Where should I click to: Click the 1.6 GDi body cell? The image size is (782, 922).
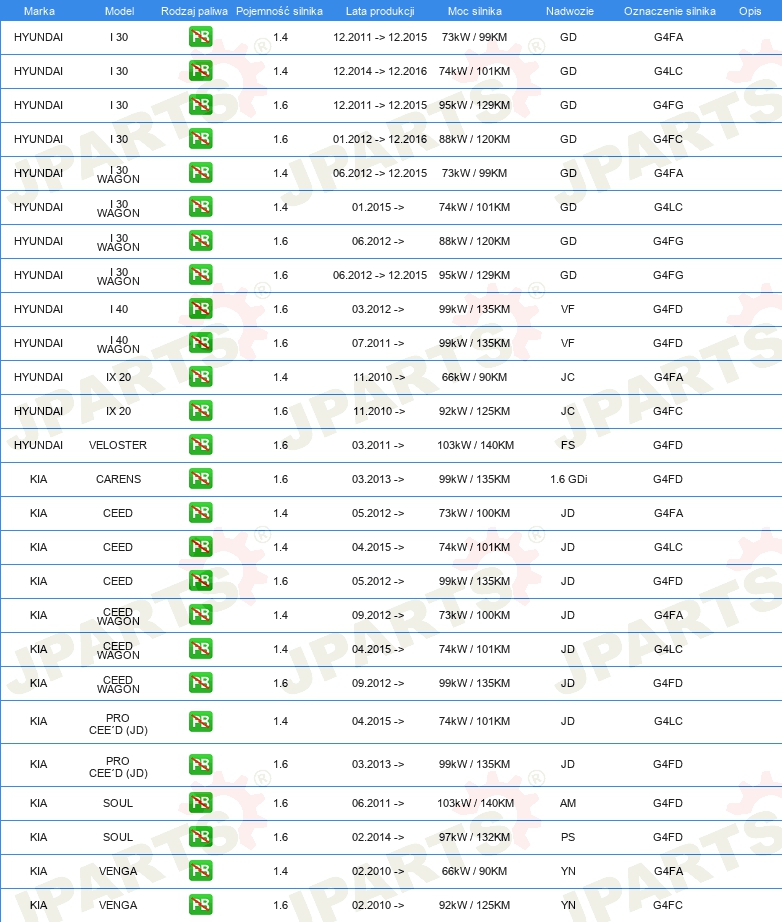[x=569, y=479]
